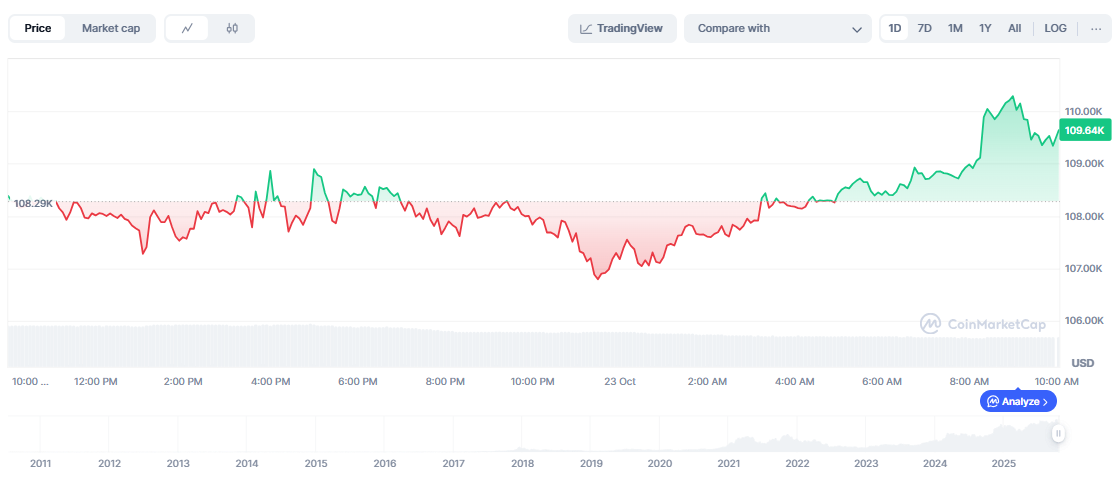Click 2024 on the history timeline
Screen dimensions: 1120x479
click(x=935, y=464)
